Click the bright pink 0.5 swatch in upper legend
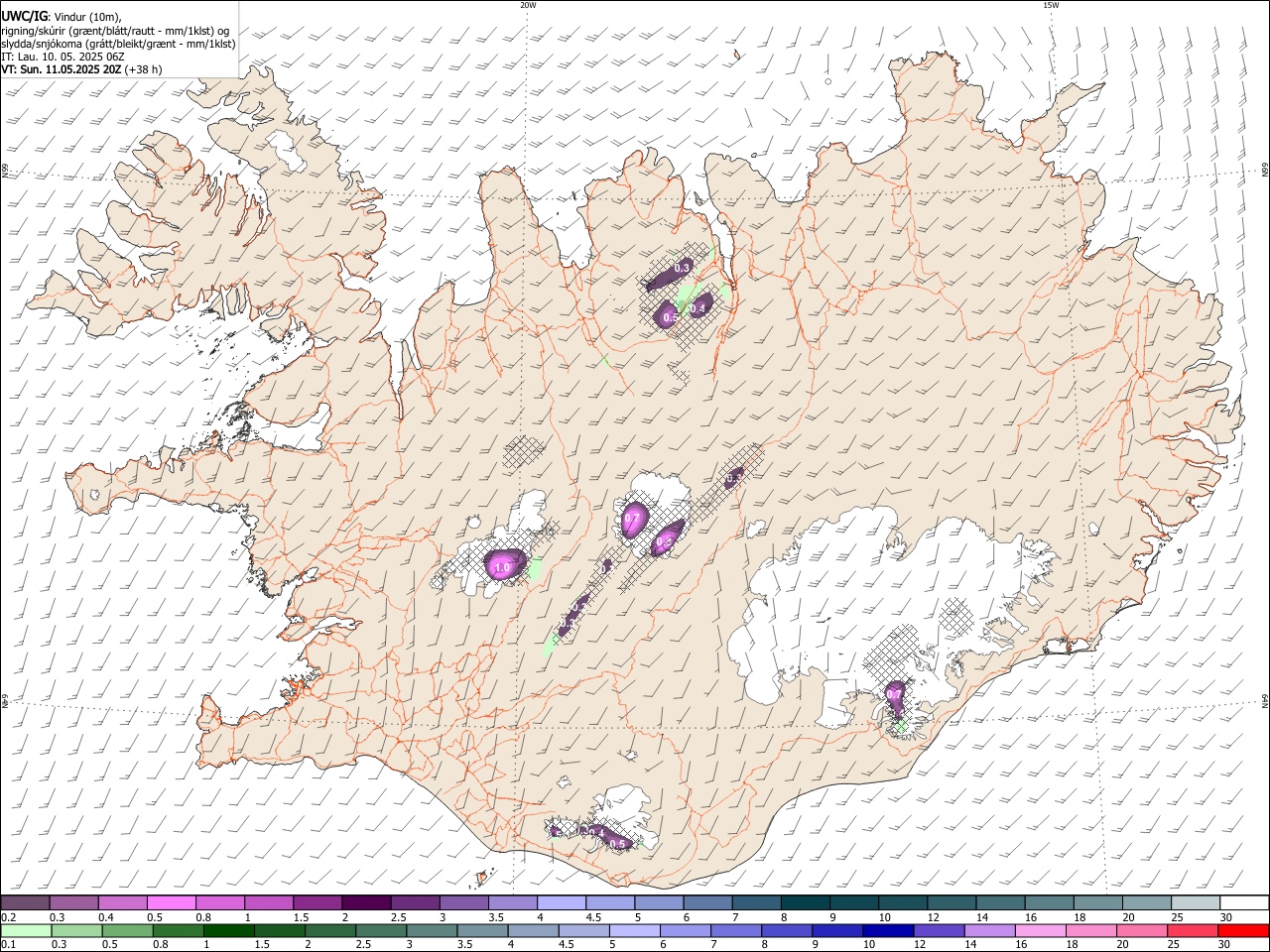Viewport: 1270px width, 952px height. pos(171,902)
